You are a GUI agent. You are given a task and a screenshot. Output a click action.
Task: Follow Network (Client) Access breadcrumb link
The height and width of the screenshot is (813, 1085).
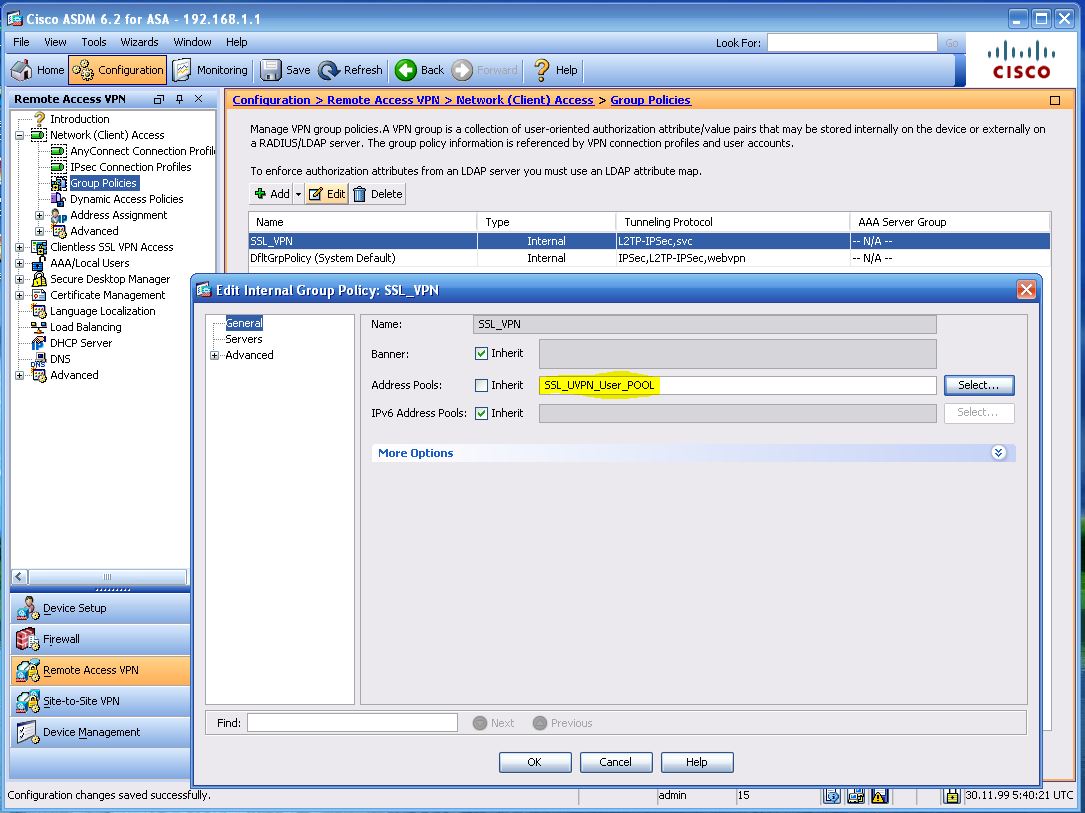point(525,100)
